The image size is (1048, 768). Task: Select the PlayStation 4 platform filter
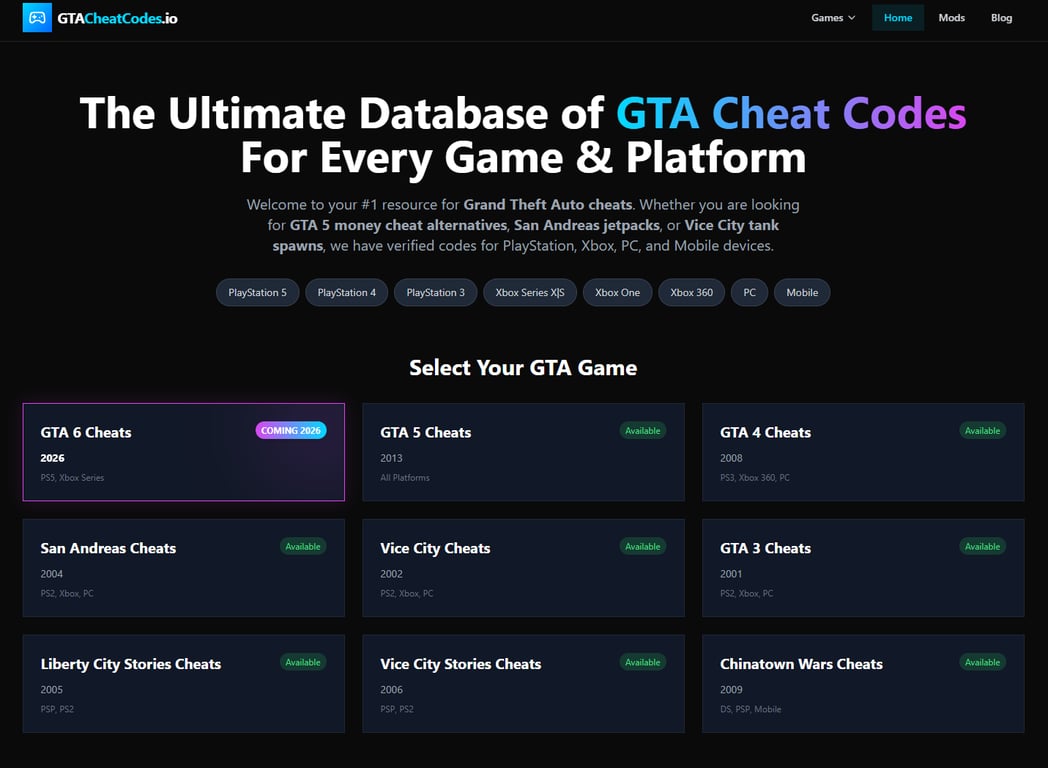[346, 292]
